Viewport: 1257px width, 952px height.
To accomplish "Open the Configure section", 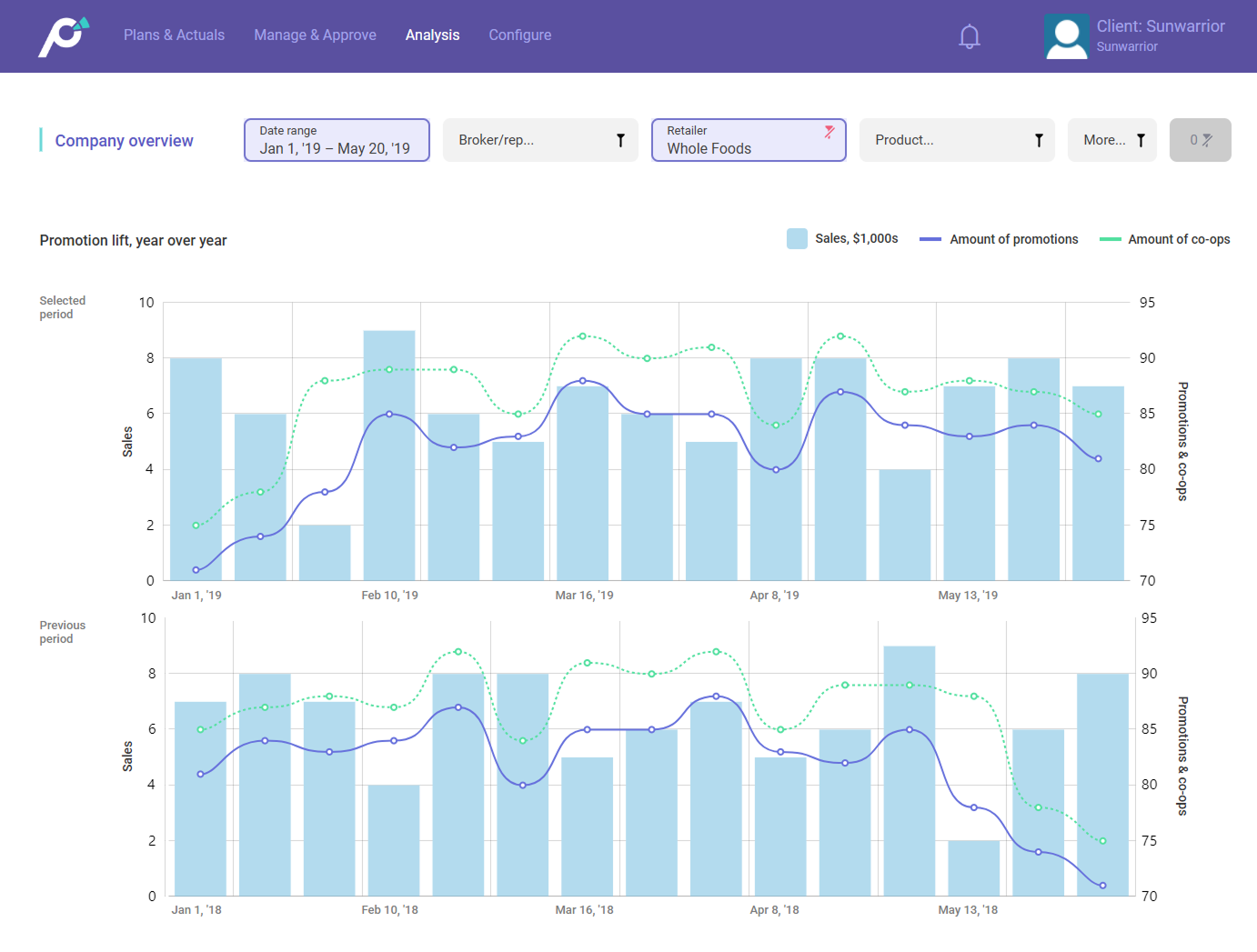I will point(519,35).
